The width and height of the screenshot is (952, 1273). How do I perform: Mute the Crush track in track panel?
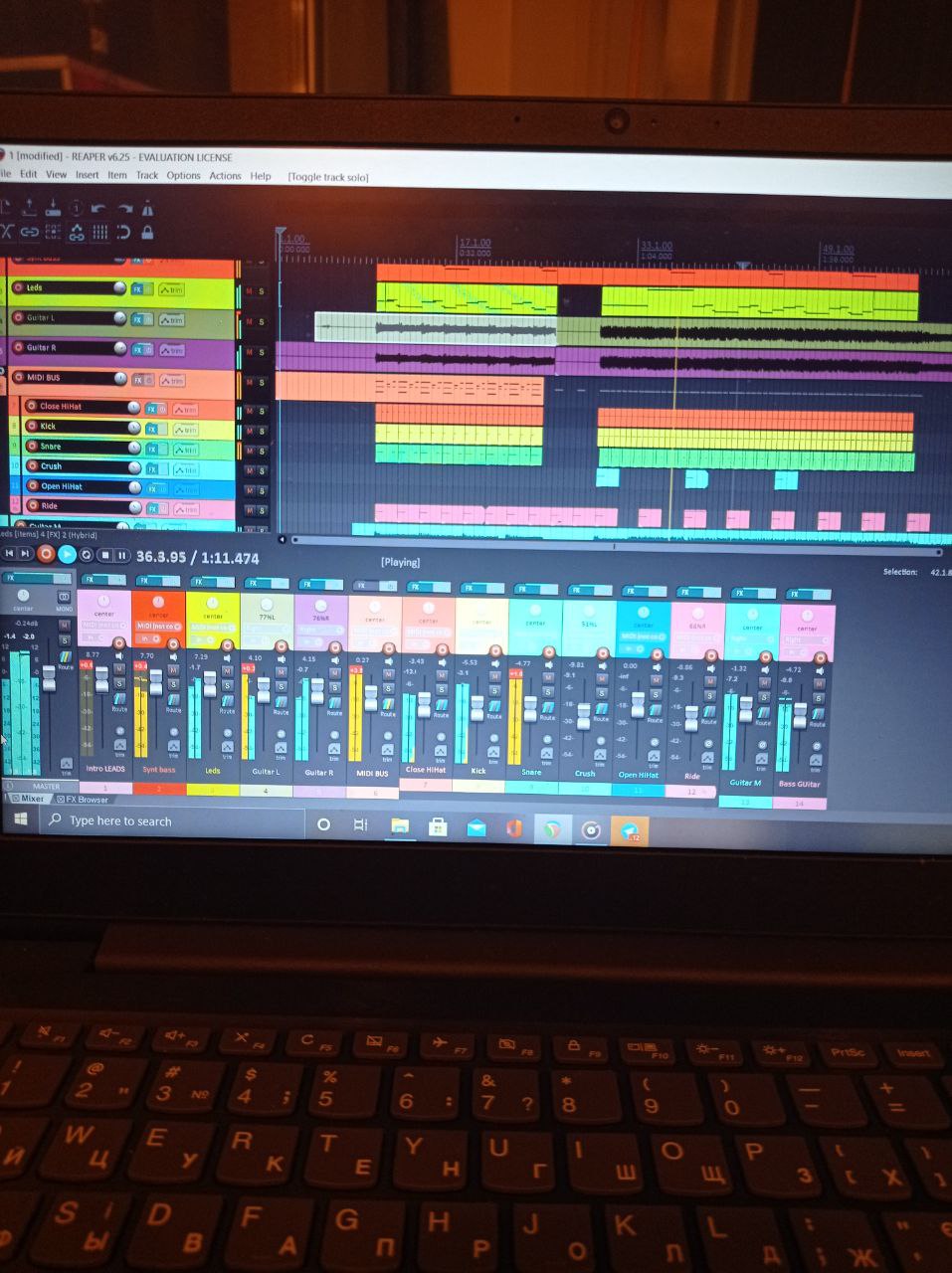coord(249,470)
